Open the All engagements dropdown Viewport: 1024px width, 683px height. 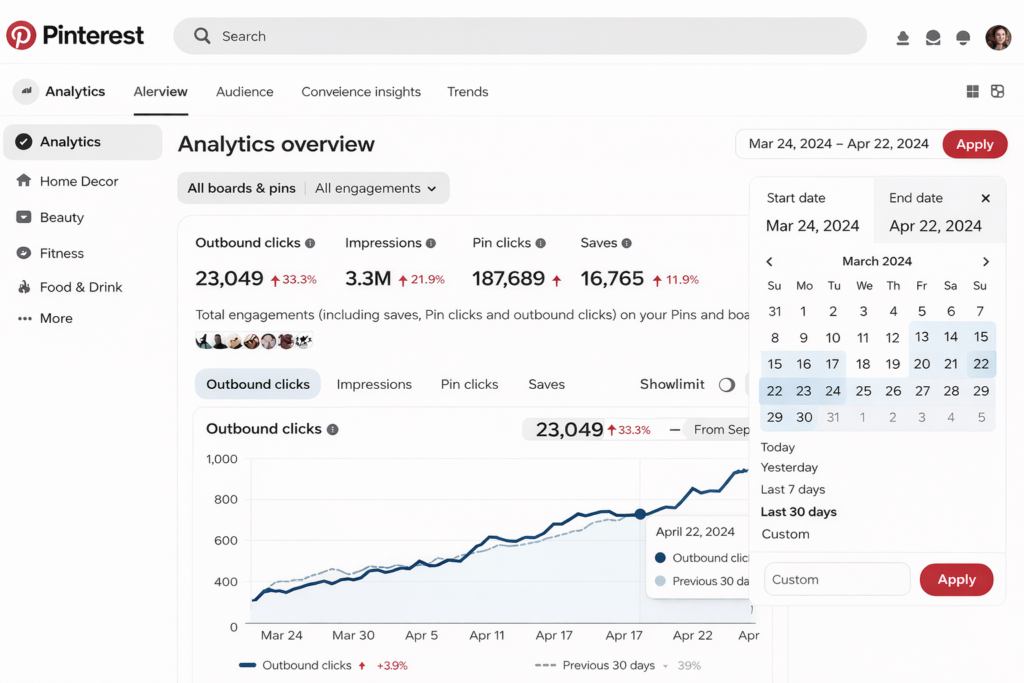tap(378, 188)
